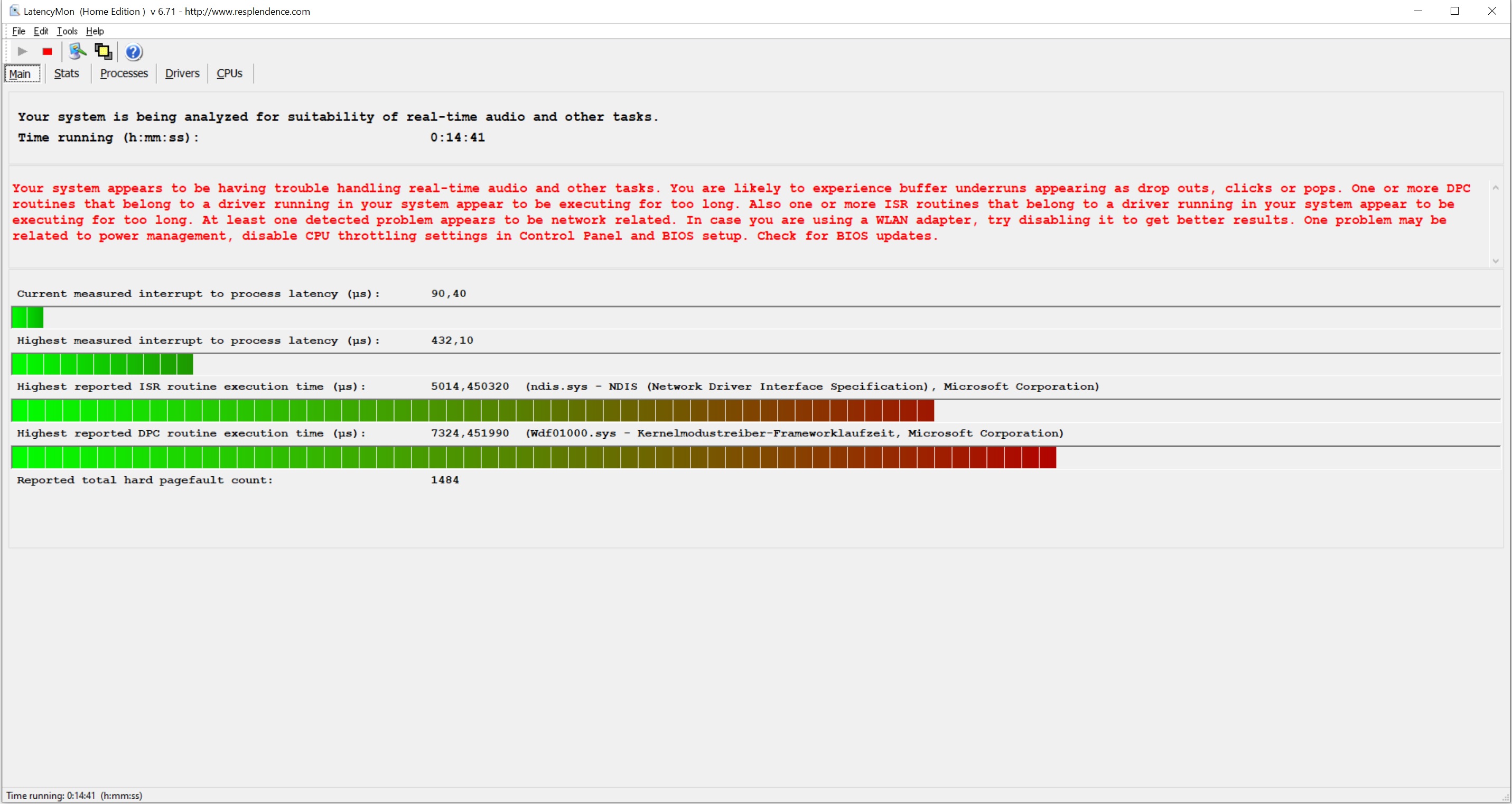Click the green play start monitor icon
This screenshot has height=804, width=1512.
[x=22, y=52]
